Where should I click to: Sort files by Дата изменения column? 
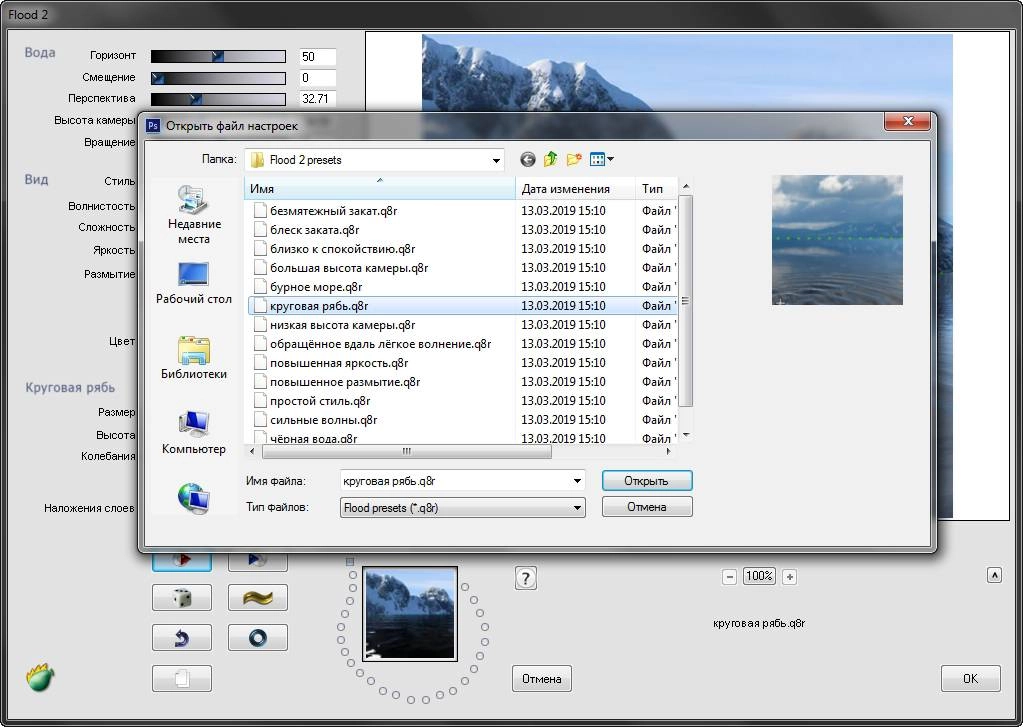click(575, 189)
